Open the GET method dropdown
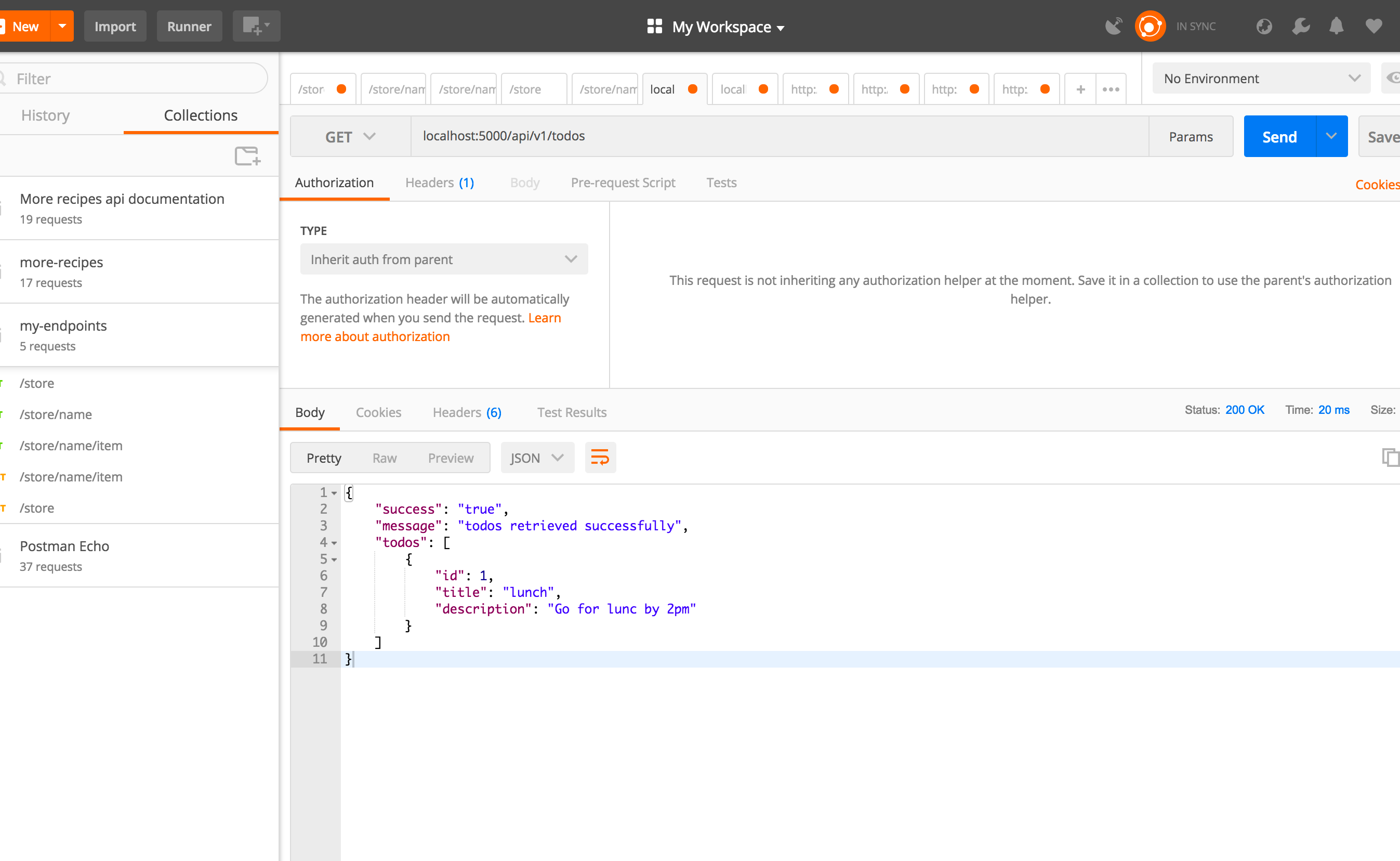The image size is (1400, 861). click(x=350, y=137)
